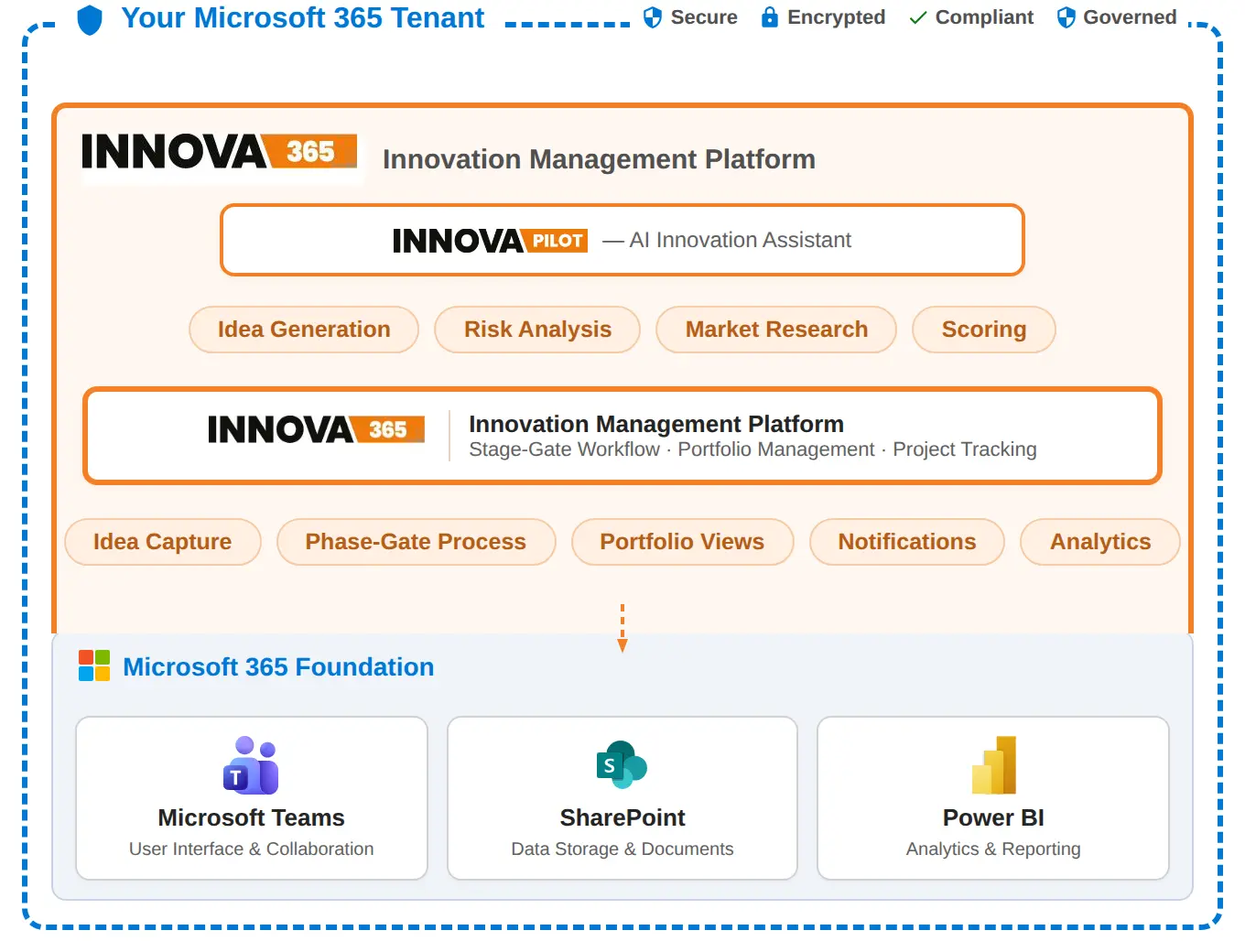Click the blue shield beside tenant title
Viewport: 1245px width, 952px height.
point(89,19)
